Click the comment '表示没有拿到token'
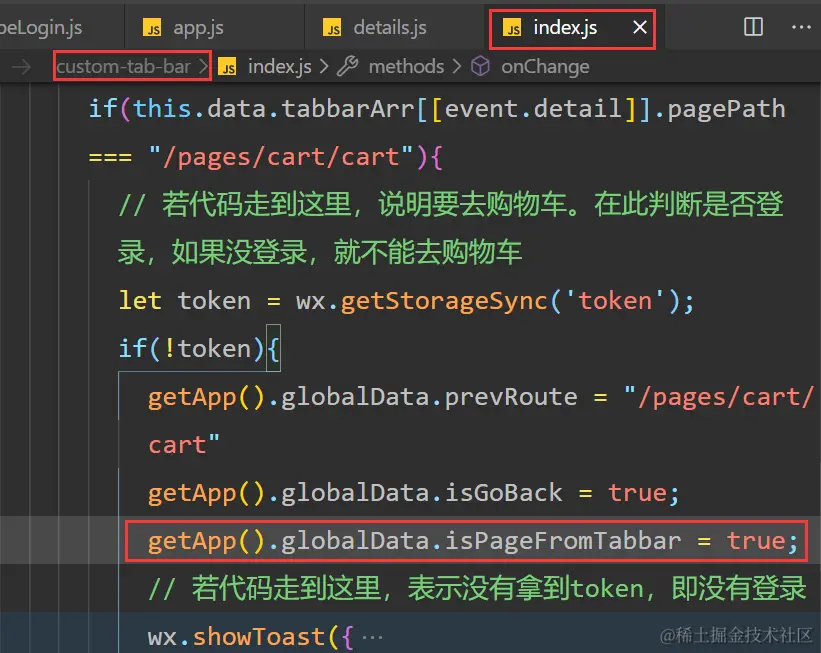821x653 pixels. [x=525, y=589]
